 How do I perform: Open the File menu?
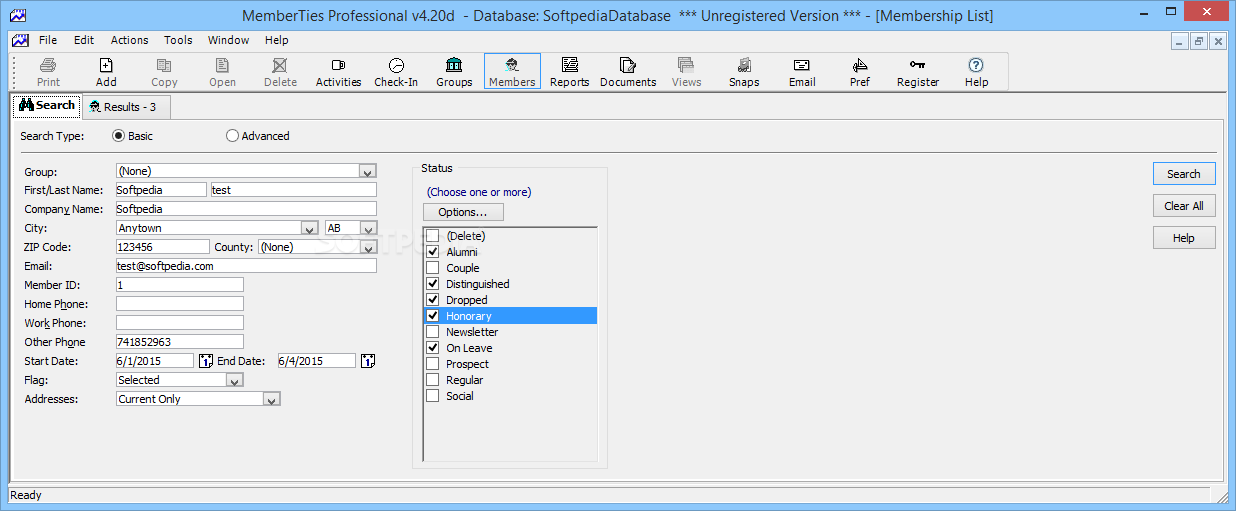(48, 40)
